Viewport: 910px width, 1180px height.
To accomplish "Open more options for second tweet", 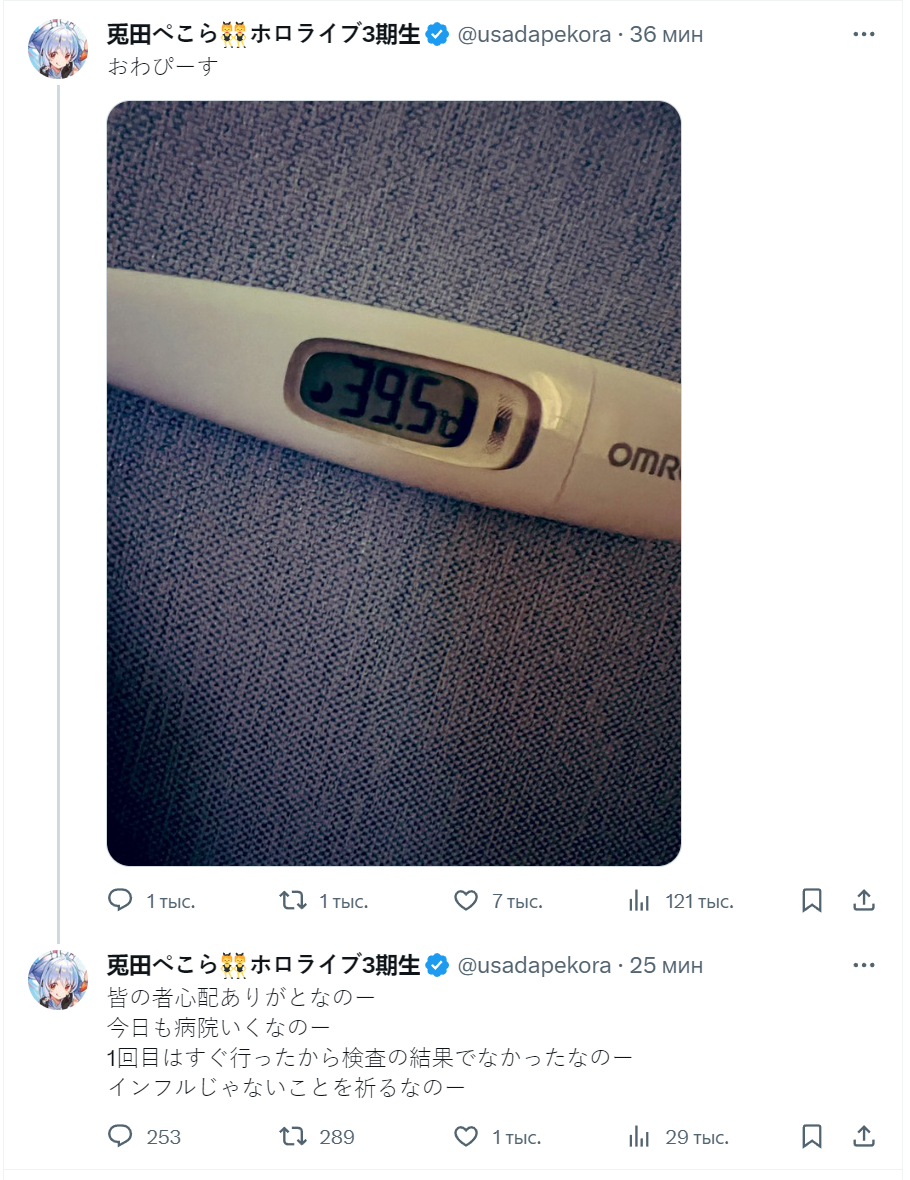I will click(864, 965).
